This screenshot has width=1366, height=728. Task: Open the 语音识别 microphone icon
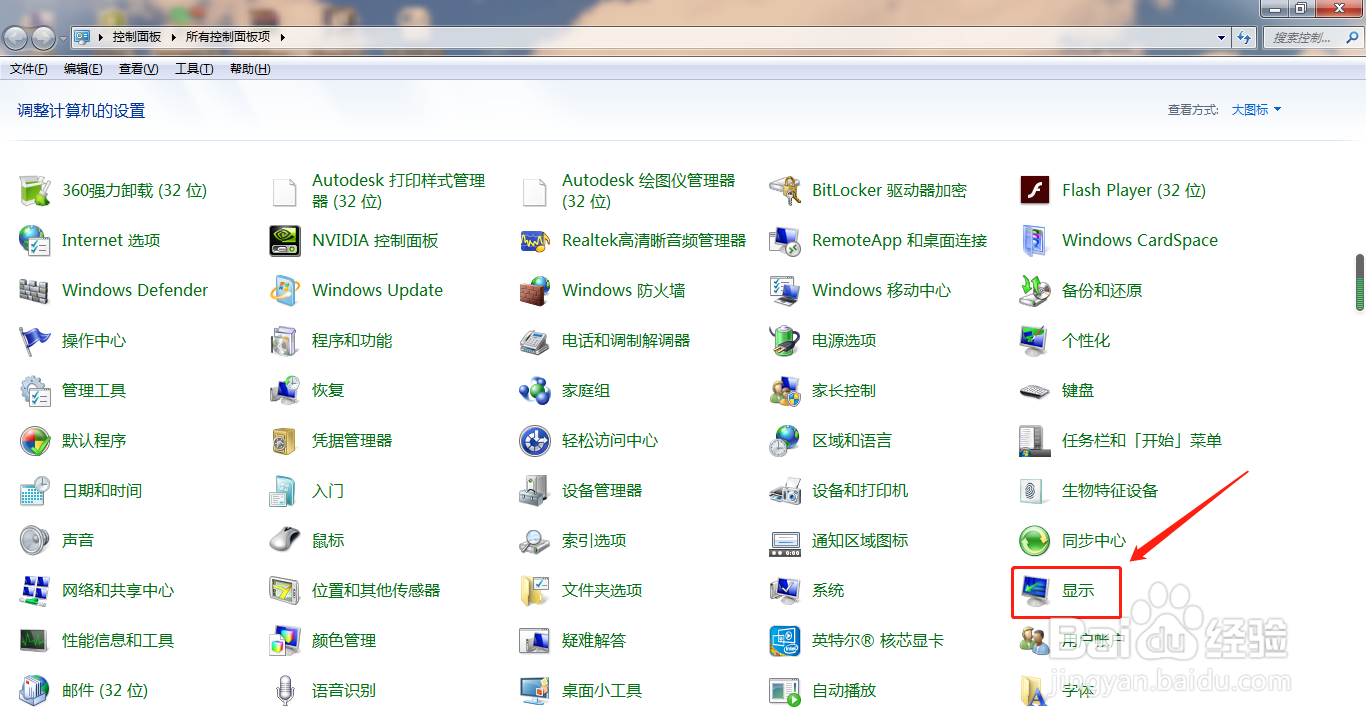(x=285, y=690)
